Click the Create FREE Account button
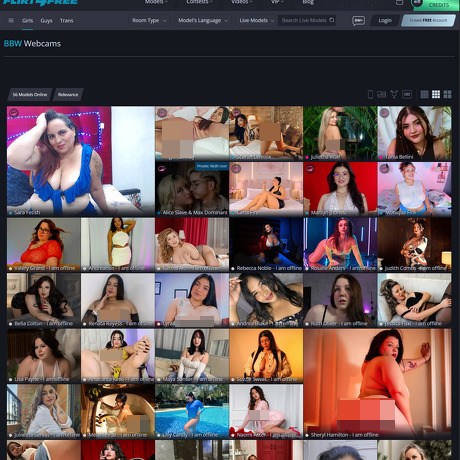 (428, 20)
